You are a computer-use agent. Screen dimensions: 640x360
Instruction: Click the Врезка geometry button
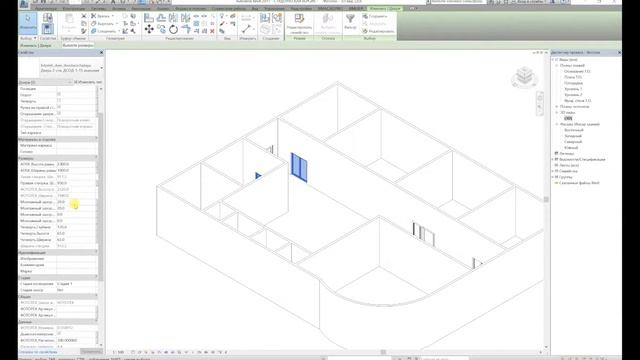pyautogui.click(x=101, y=16)
